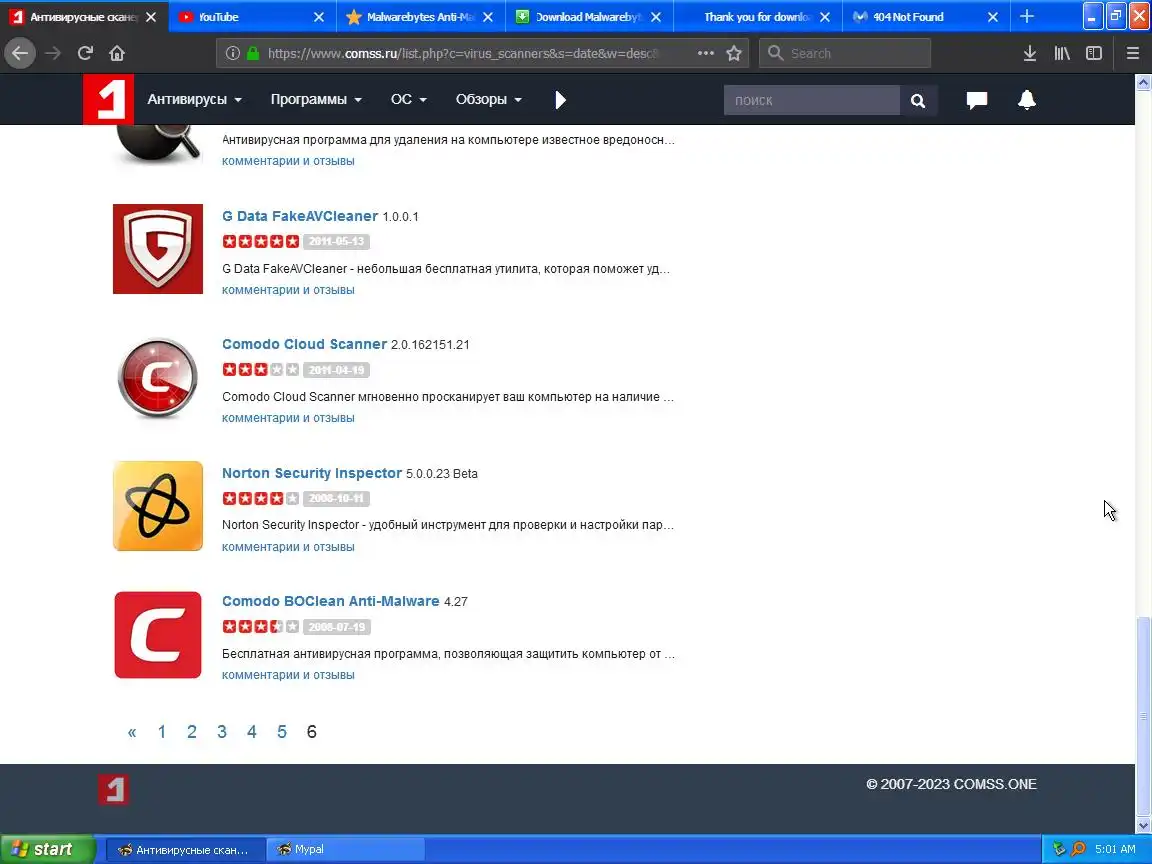Open the library bookshelf icon
This screenshot has height=864, width=1152.
pos(1062,53)
